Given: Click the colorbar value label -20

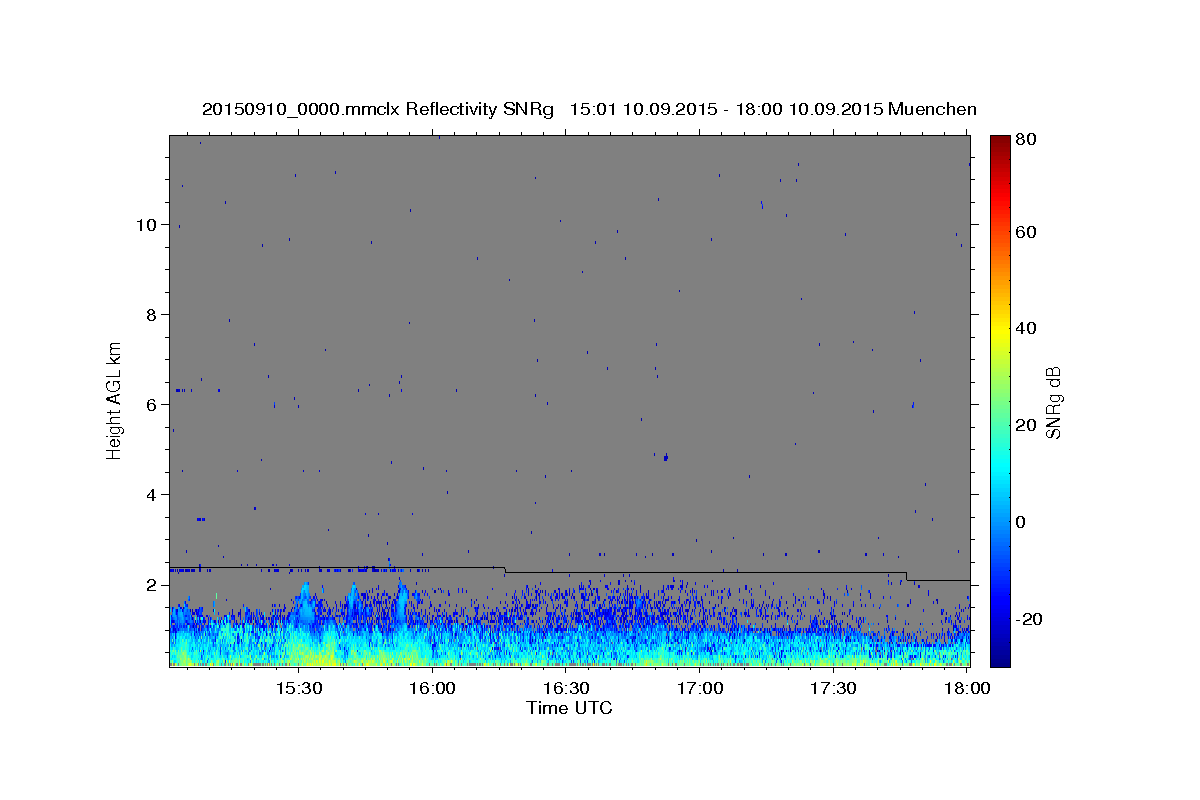Looking at the screenshot, I should 1028,619.
